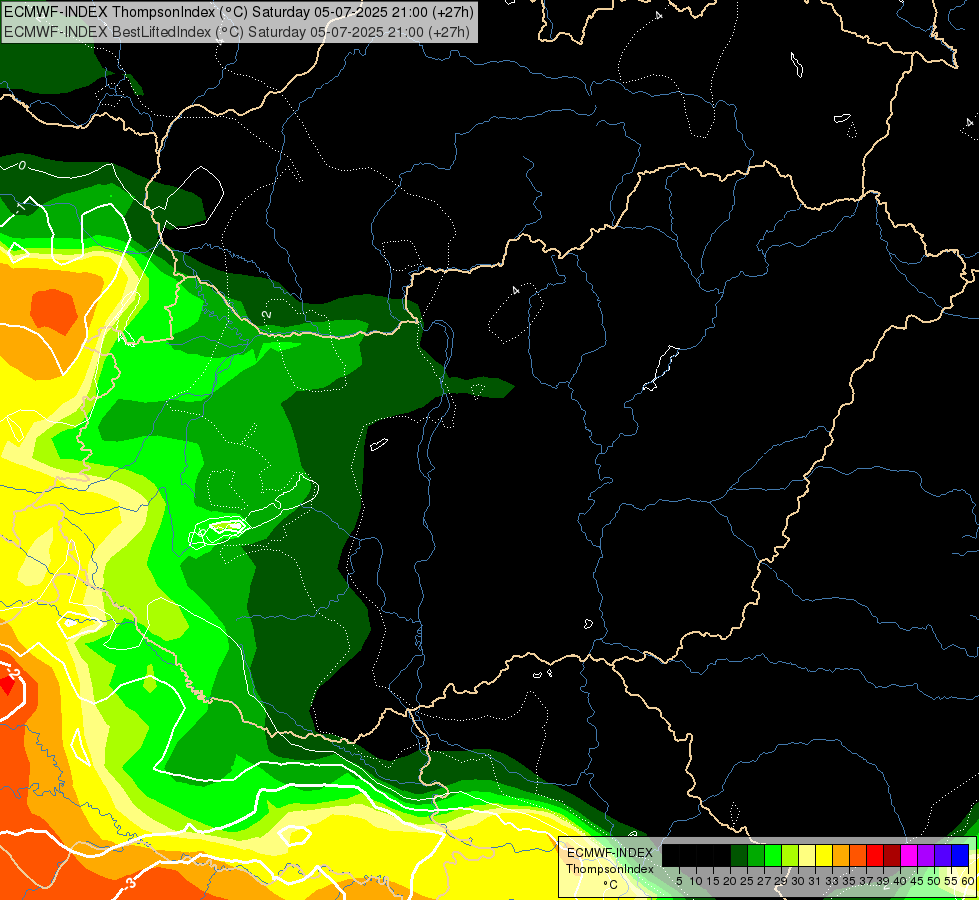This screenshot has width=979, height=900.
Task: Pick the orange 33–35 legend swatch
Action: tap(841, 855)
